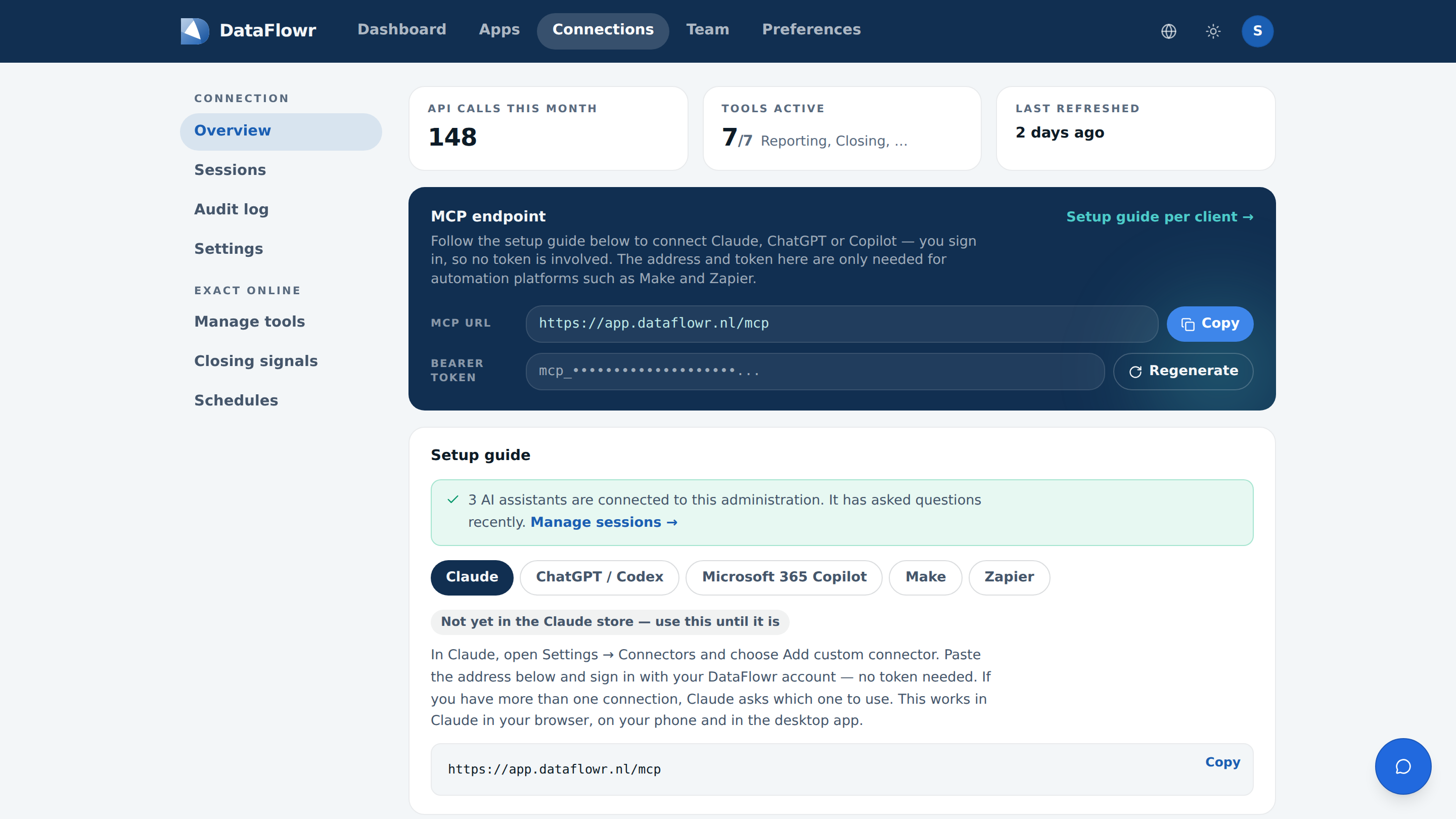
Task: Click the API calls count 148
Action: pos(453,138)
